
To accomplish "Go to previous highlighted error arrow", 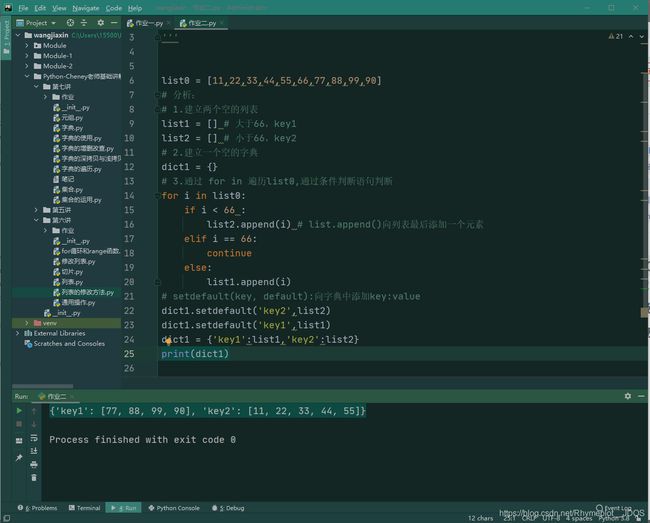I will click(x=631, y=36).
